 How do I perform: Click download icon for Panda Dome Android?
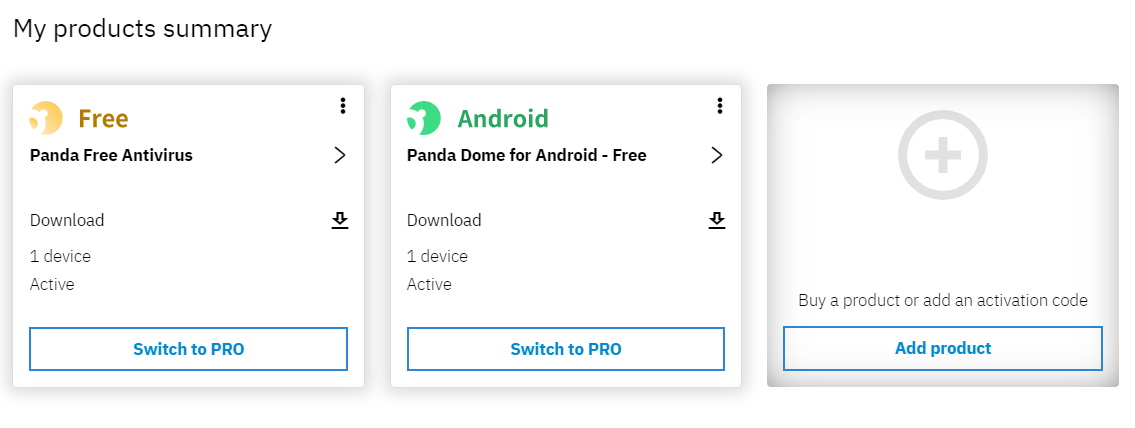[717, 220]
